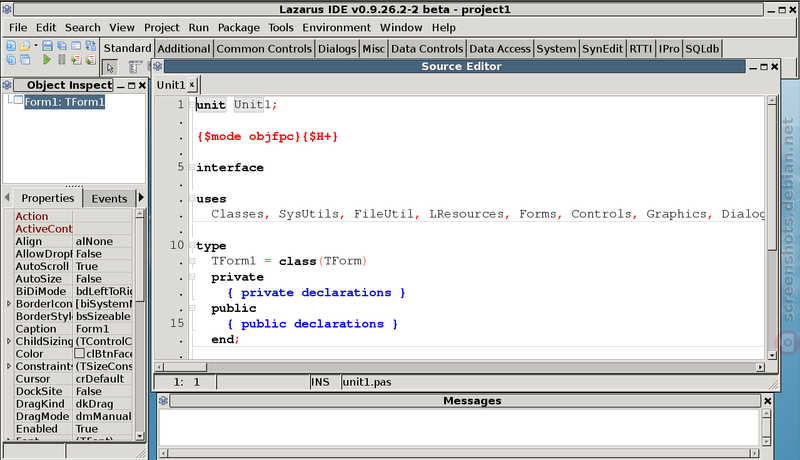This screenshot has height=460, width=800.
Task: Click the New Form icon
Action: [x=76, y=46]
